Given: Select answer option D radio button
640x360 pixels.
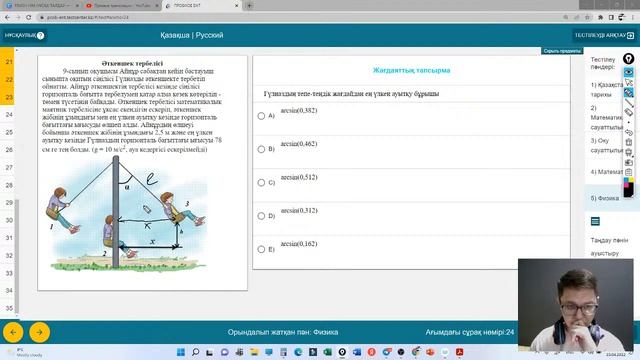Looking at the screenshot, I should point(261,216).
